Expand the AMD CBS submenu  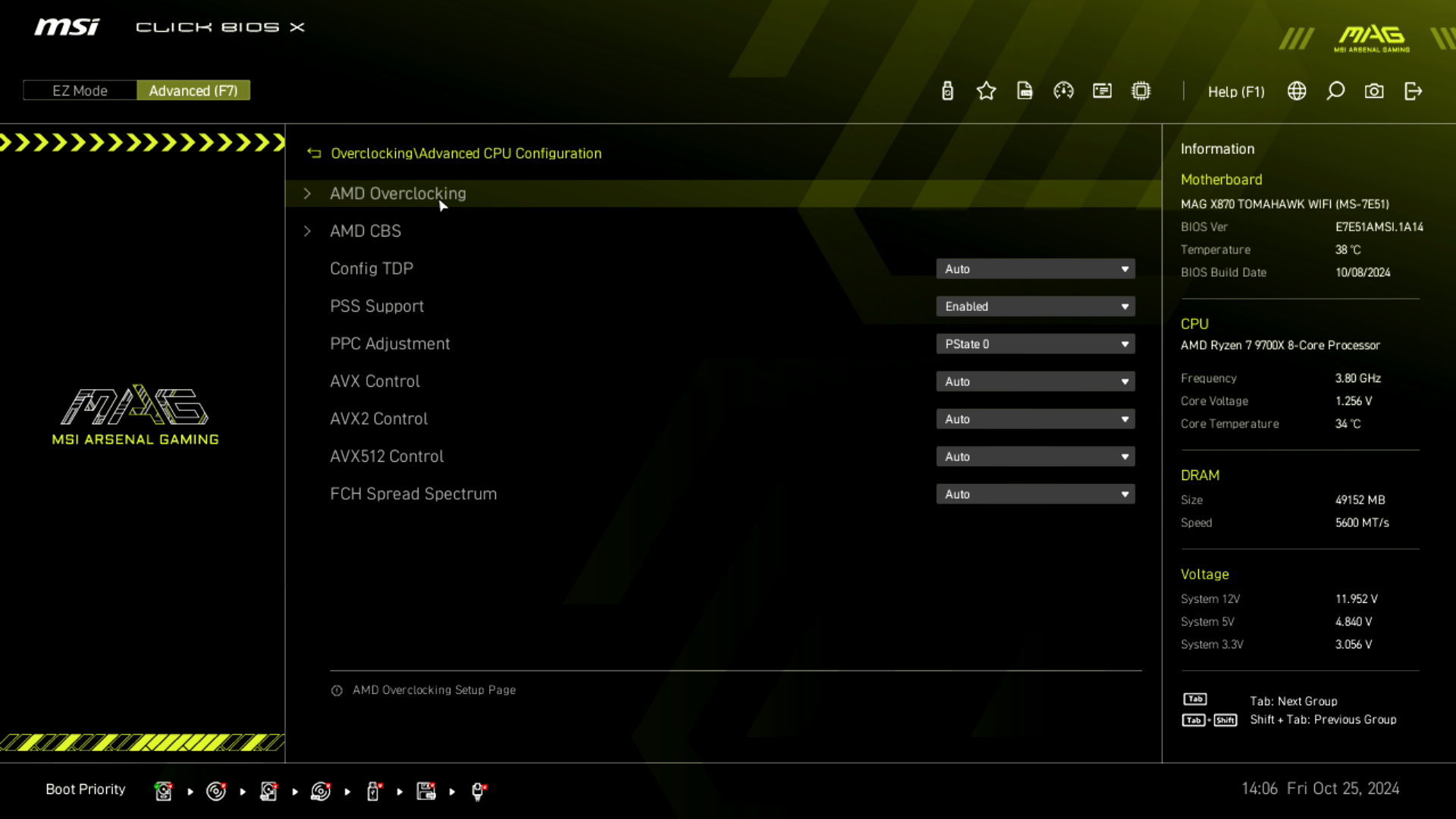click(x=366, y=231)
